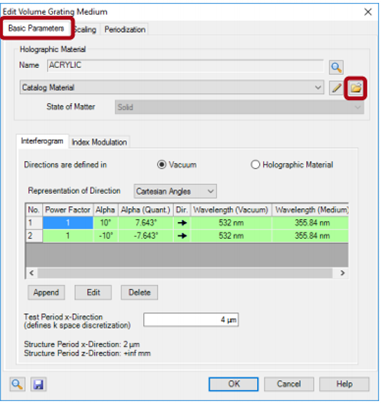The height and width of the screenshot is (406, 384).
Task: Click the magnifier icon beside the Name field
Action: click(336, 68)
